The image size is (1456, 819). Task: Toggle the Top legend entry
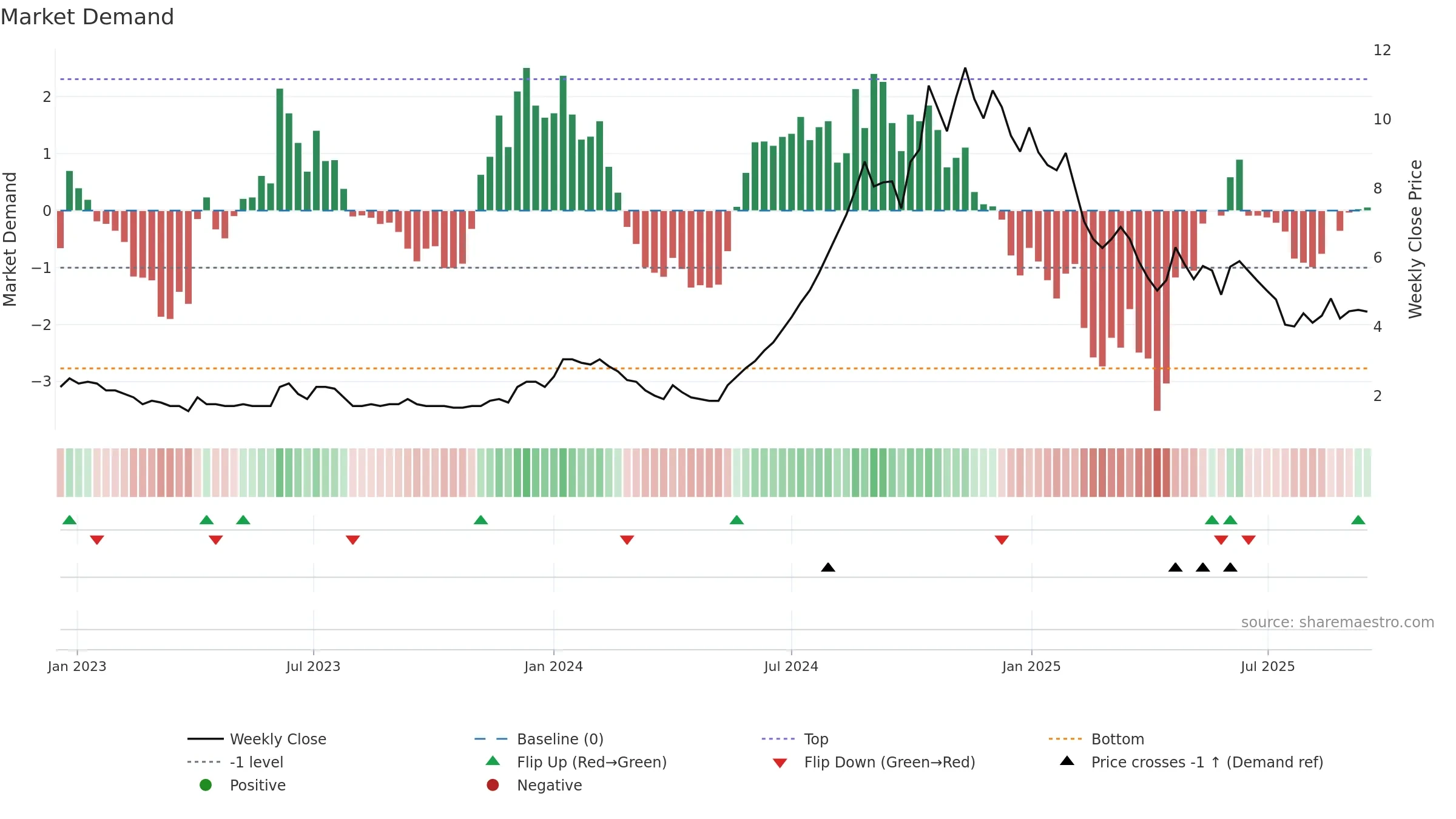[x=795, y=739]
